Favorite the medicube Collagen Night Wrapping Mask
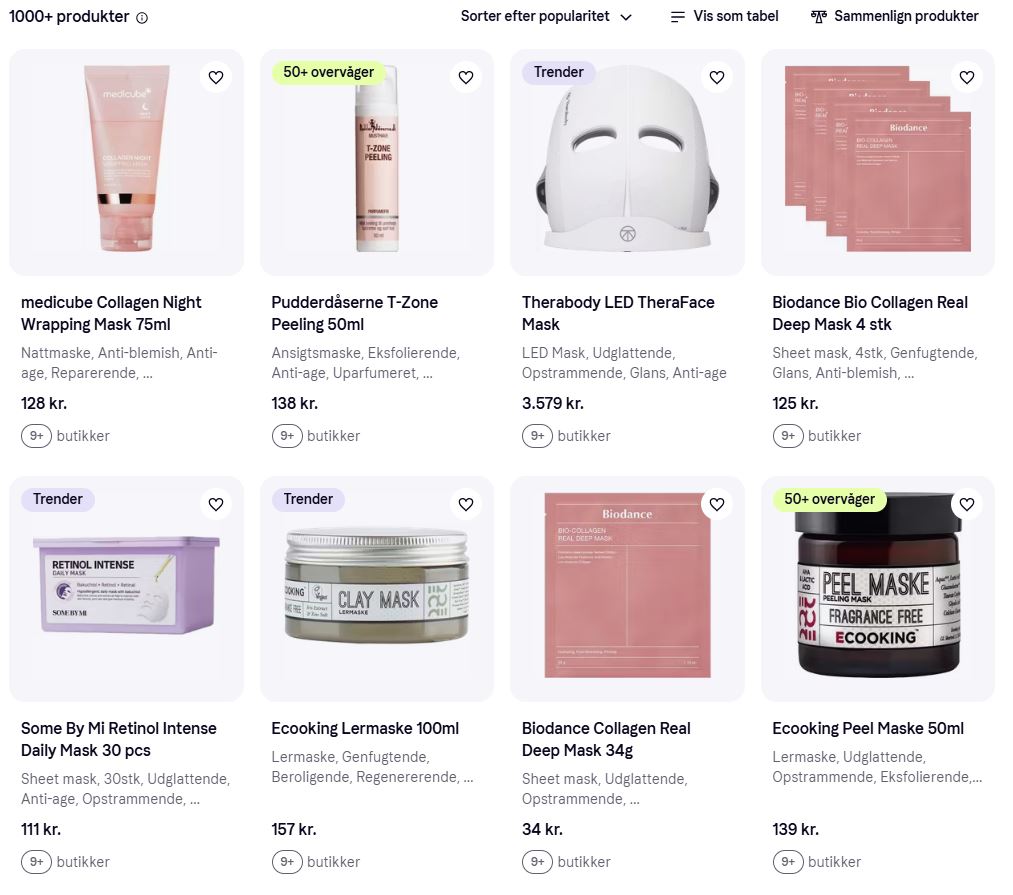 pyautogui.click(x=216, y=78)
